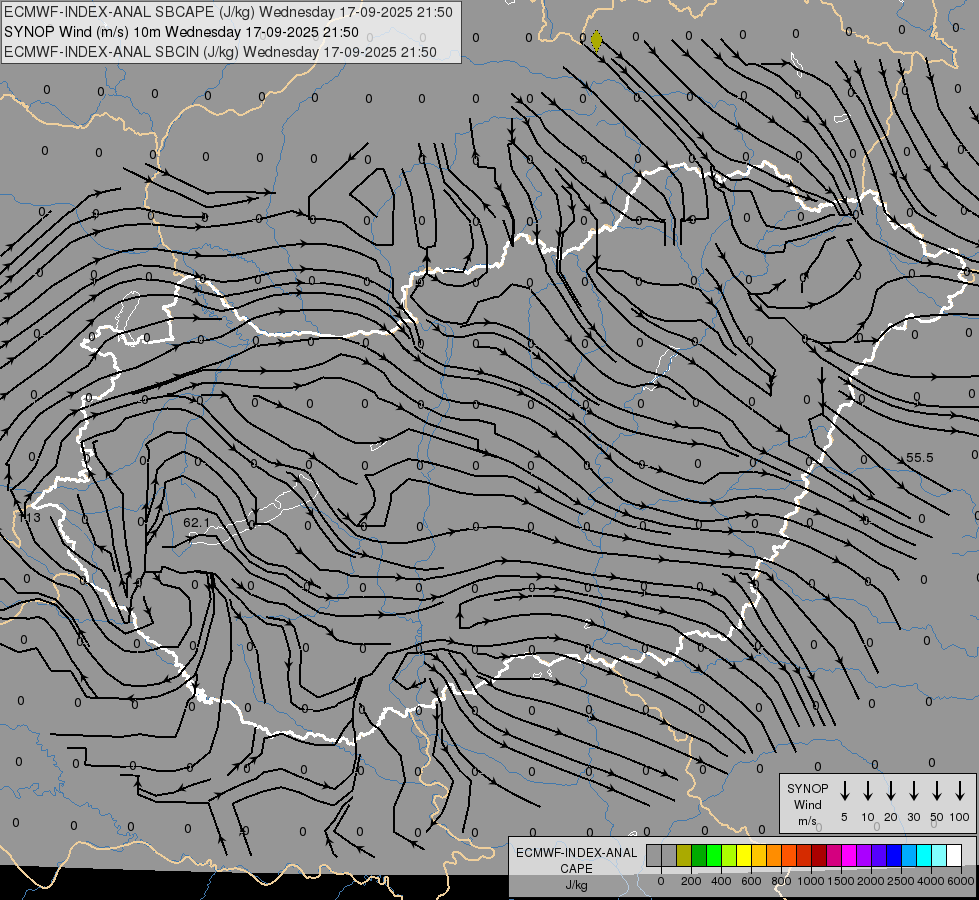Click the SBCAPE title line
Screen dimensions: 979x900
point(228,12)
